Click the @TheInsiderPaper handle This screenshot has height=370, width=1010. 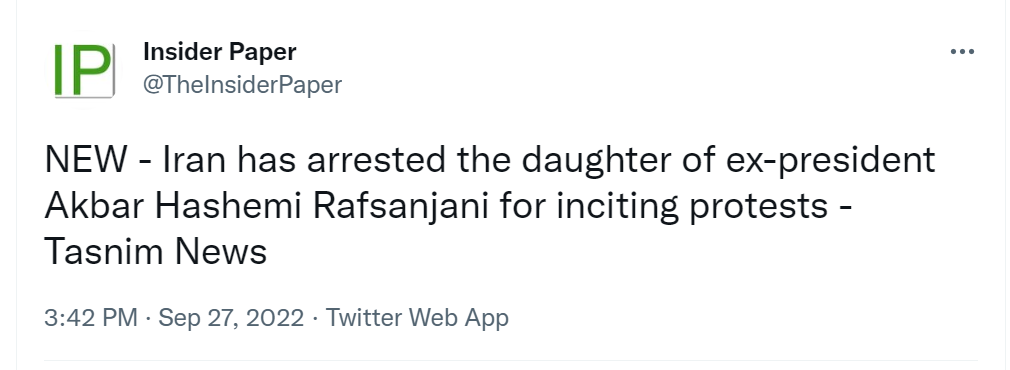click(242, 84)
